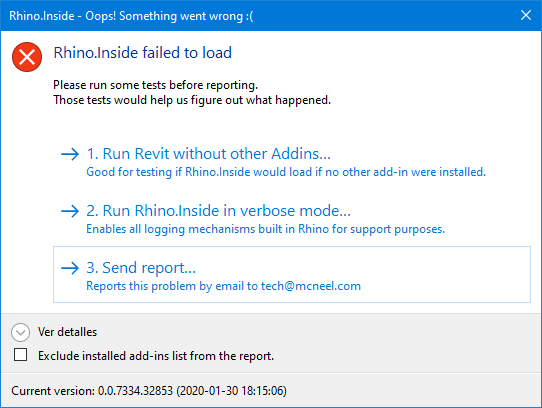Click the arrow beside Run Revit without Addins
This screenshot has height=408, width=542.
[70, 154]
